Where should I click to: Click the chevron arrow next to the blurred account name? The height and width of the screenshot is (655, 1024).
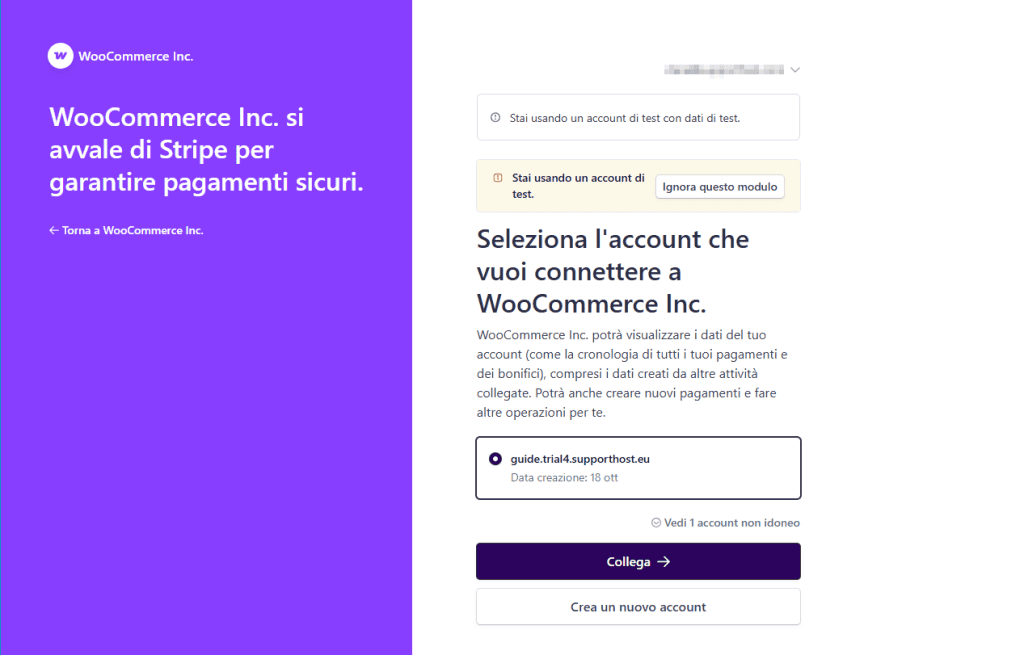point(795,69)
